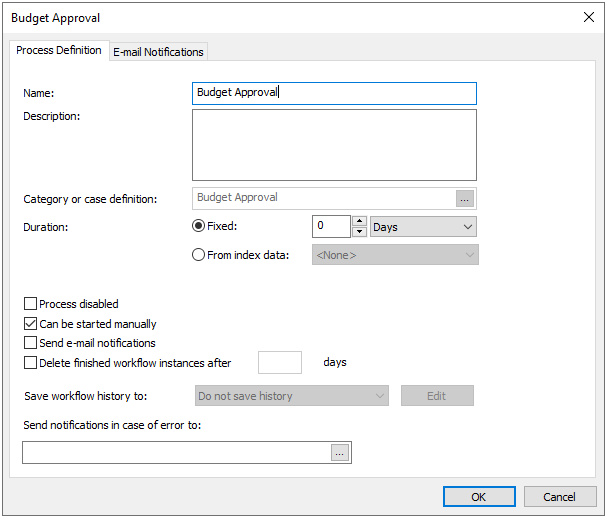Viewport: 607px width, 518px height.
Task: Open the browse button for error notification recipients
Action: click(340, 453)
